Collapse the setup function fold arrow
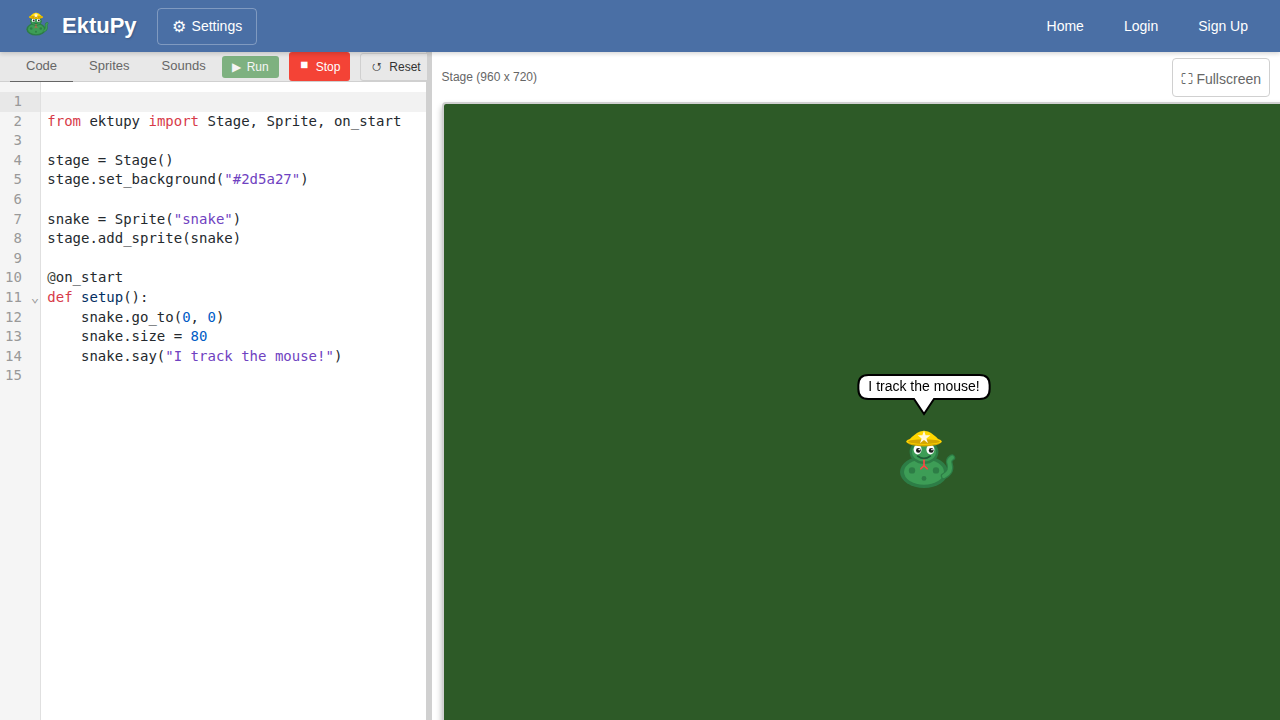 pos(35,299)
